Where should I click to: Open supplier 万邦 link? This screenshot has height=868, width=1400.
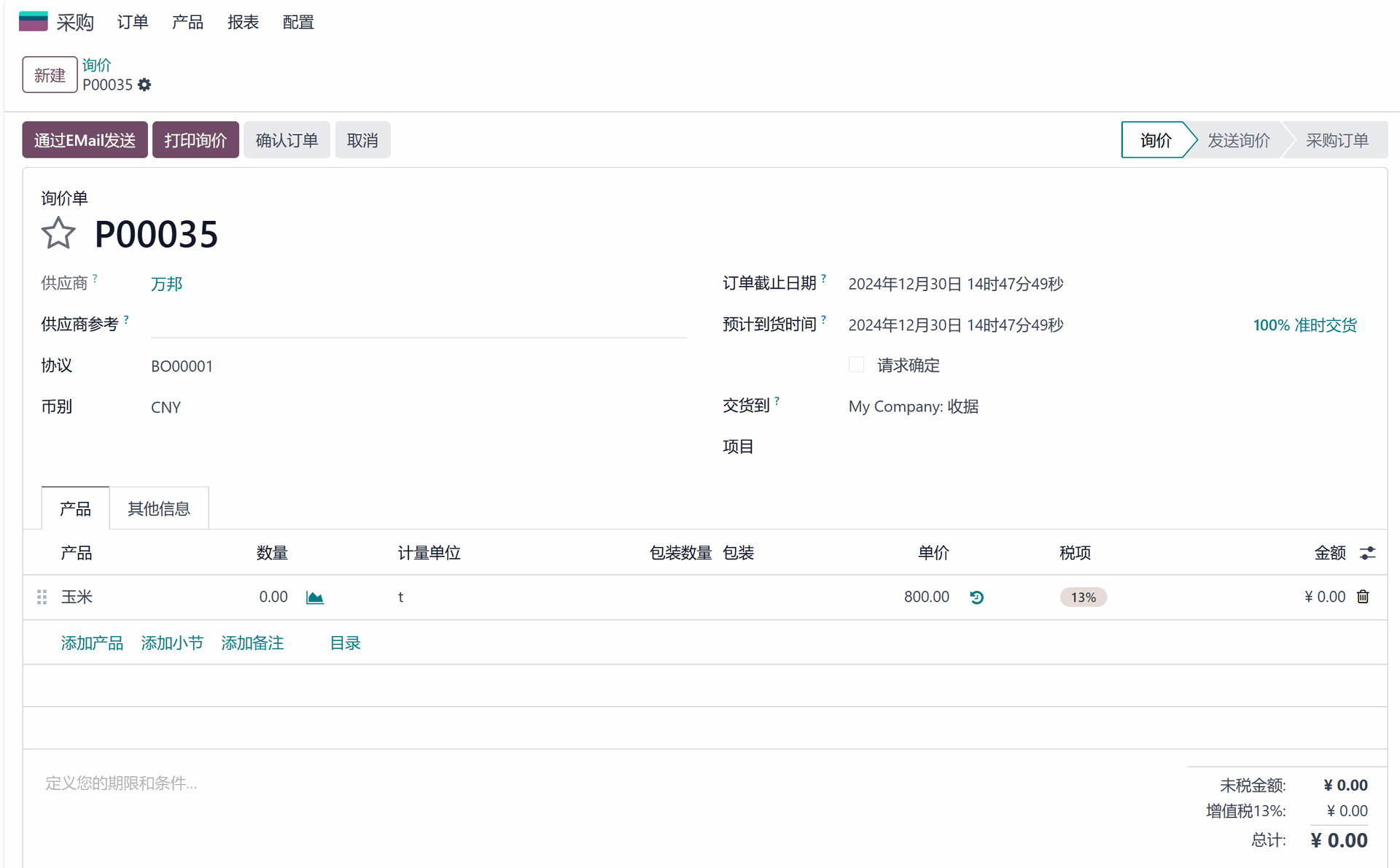(x=166, y=284)
